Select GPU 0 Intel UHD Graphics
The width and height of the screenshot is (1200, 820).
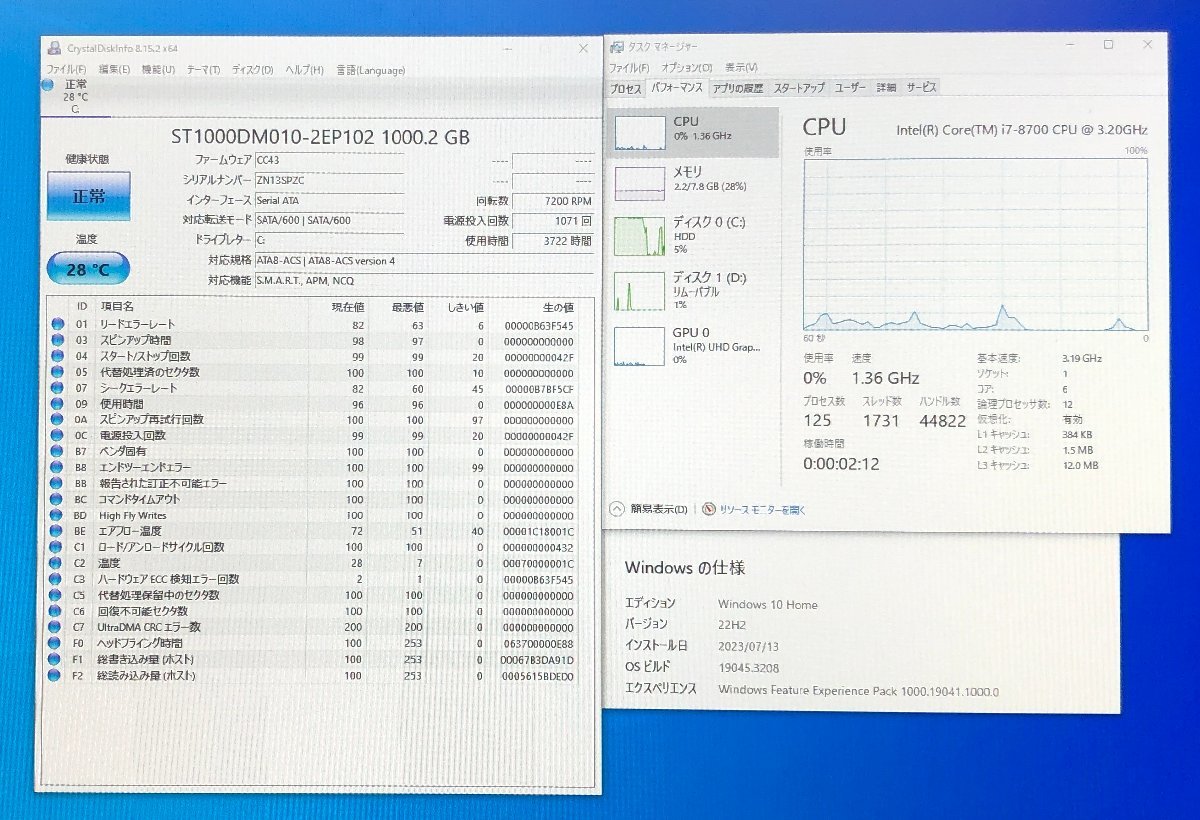tap(694, 345)
